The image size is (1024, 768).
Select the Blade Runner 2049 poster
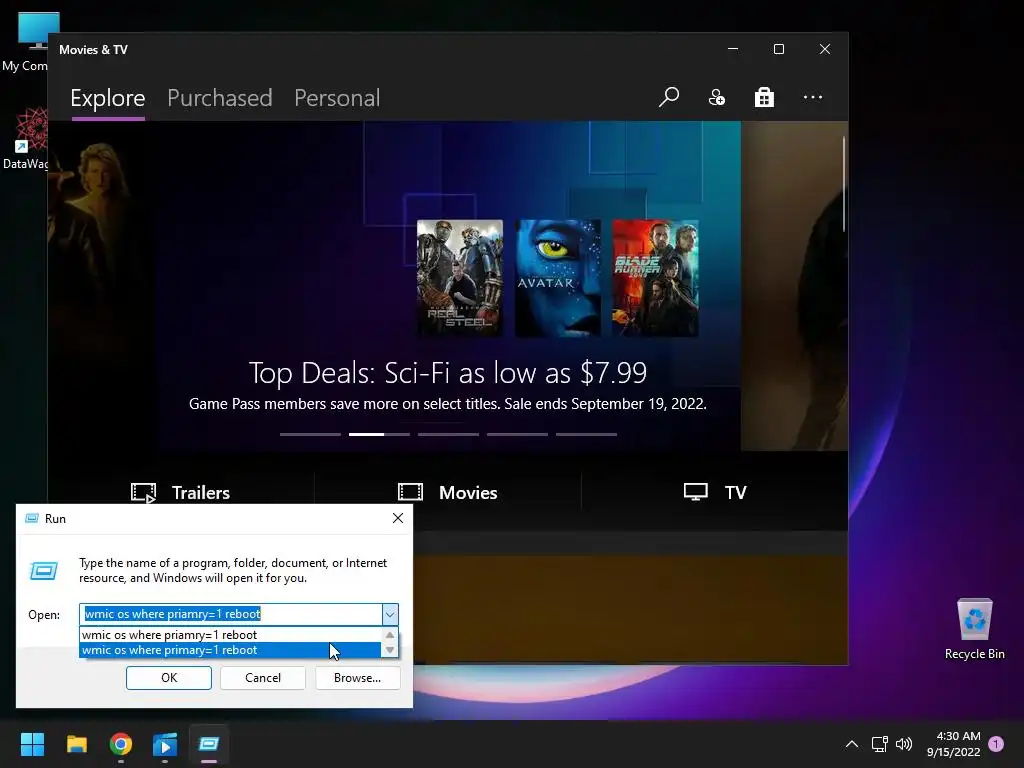pyautogui.click(x=655, y=278)
